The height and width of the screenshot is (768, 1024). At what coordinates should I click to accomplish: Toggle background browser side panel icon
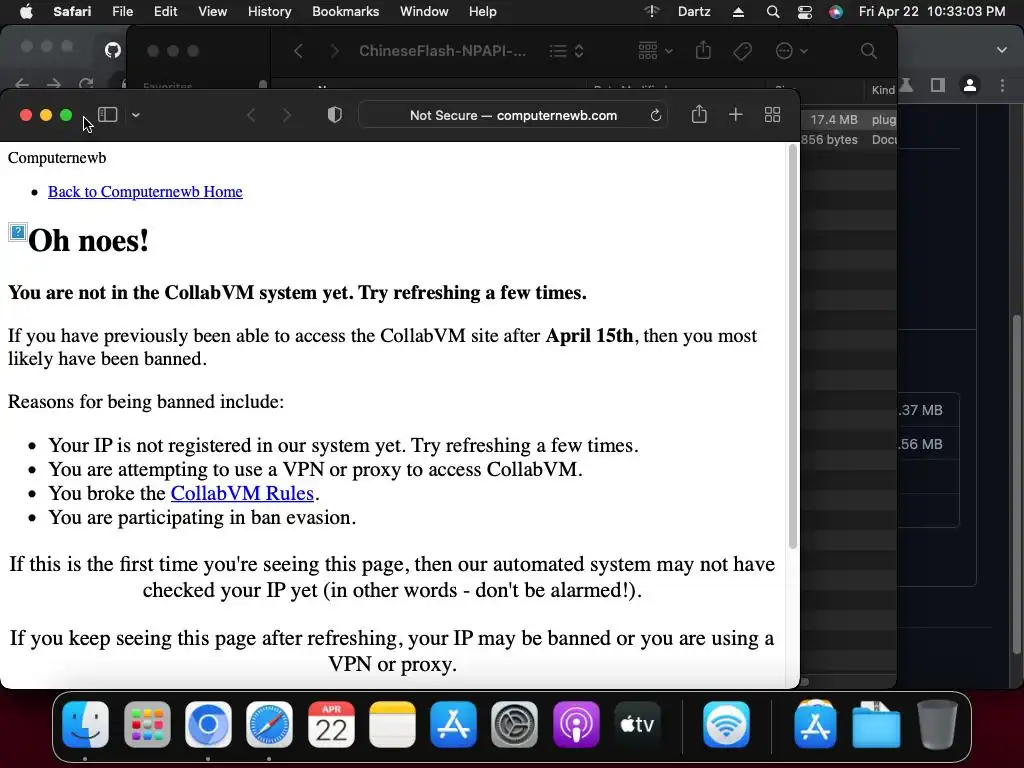(938, 85)
